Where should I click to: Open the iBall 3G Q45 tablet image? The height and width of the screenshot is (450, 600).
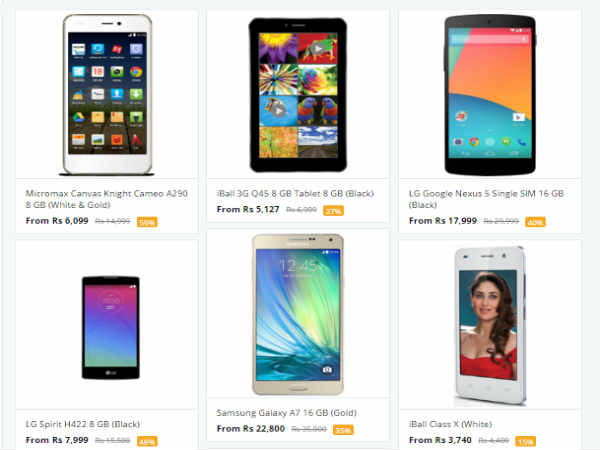298,95
